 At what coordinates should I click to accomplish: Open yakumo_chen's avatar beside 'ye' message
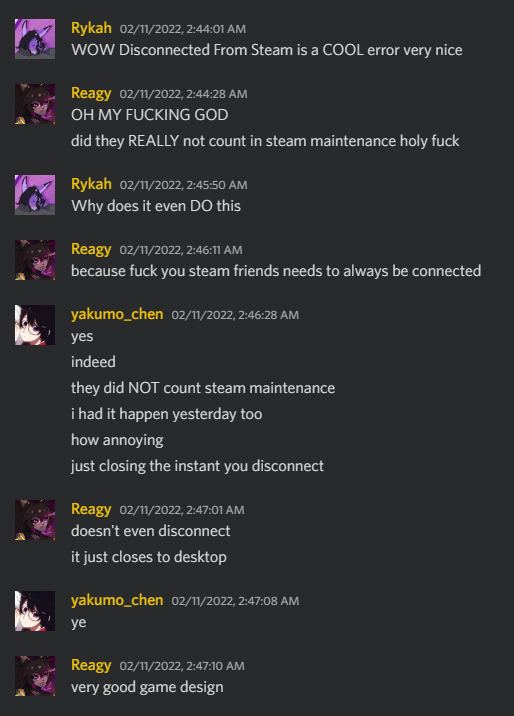pyautogui.click(x=35, y=611)
